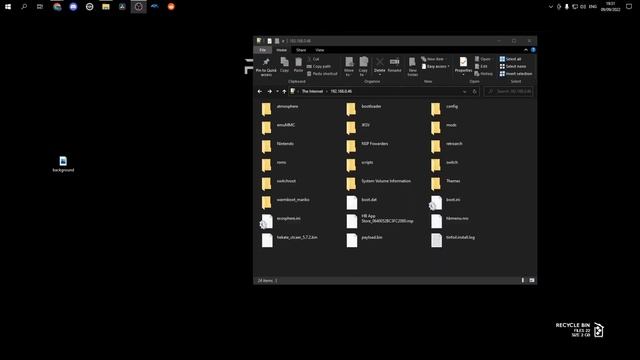Click Copy path in the ribbon
This screenshot has height=360, width=640.
pos(319,67)
